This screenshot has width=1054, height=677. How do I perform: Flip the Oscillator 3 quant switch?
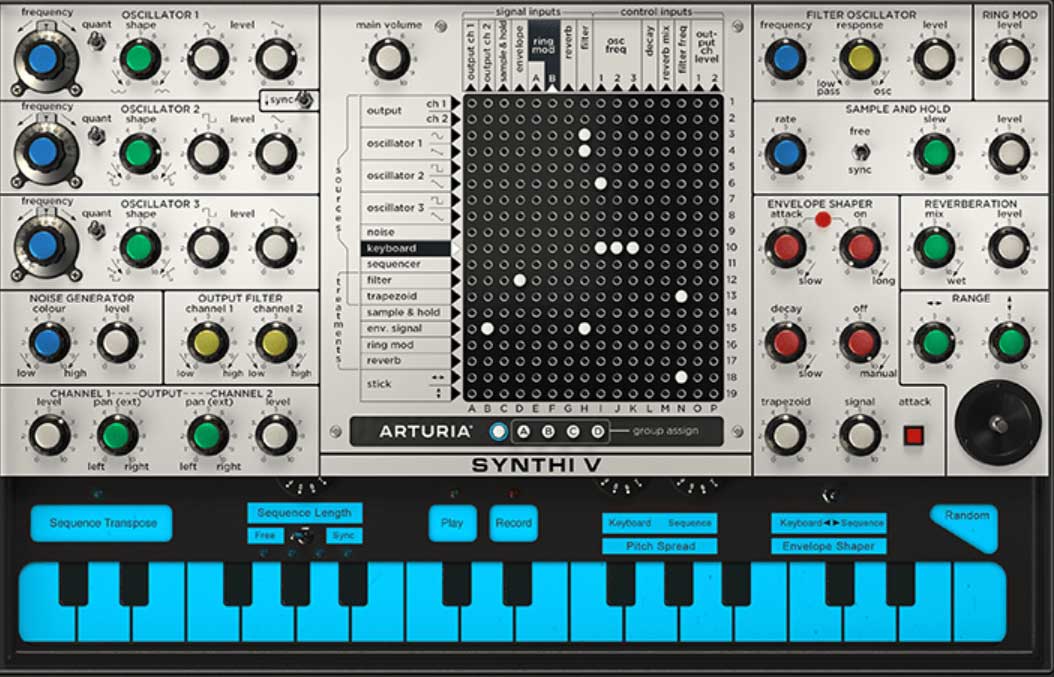[97, 231]
